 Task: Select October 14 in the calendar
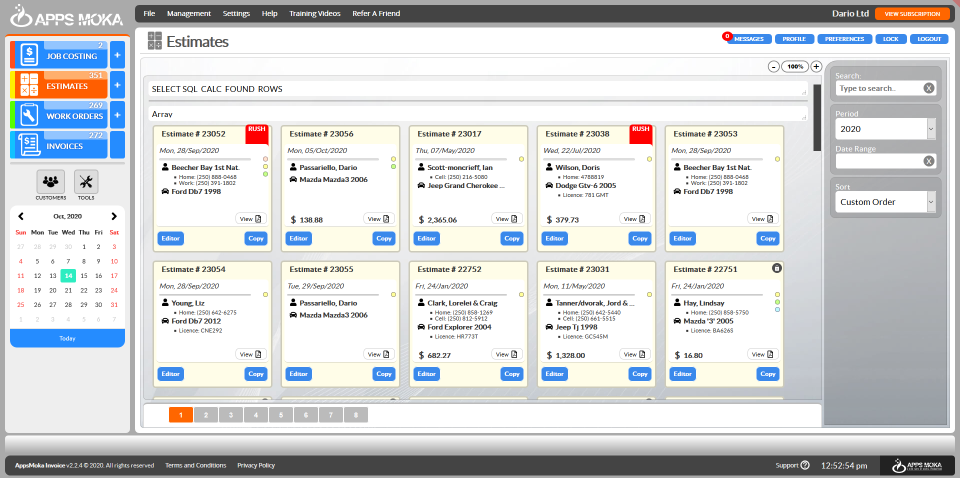tap(68, 275)
